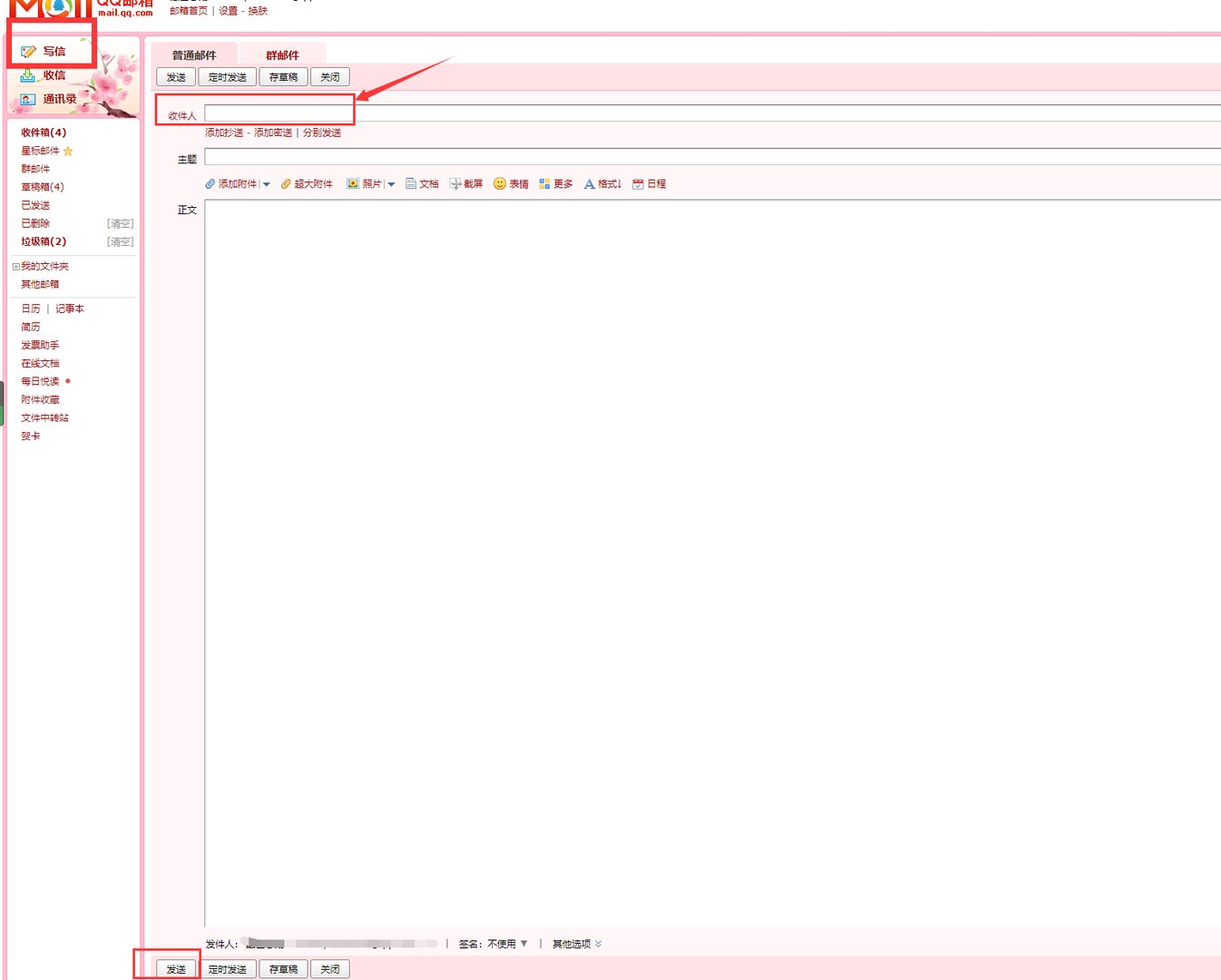Click the 添加附件 paperclip icon

pyautogui.click(x=210, y=184)
